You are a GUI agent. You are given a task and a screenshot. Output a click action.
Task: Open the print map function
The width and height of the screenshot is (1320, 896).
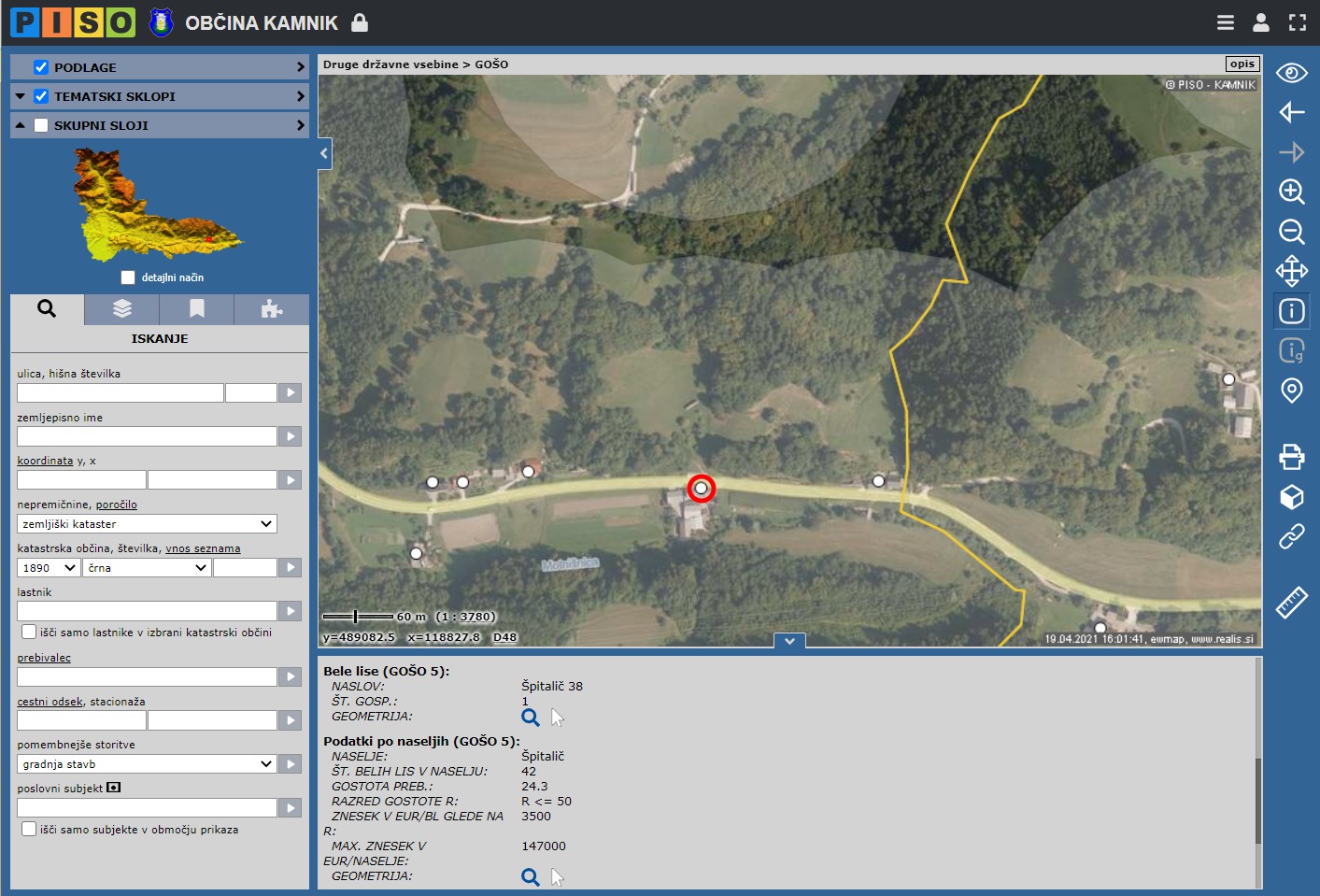(1291, 456)
